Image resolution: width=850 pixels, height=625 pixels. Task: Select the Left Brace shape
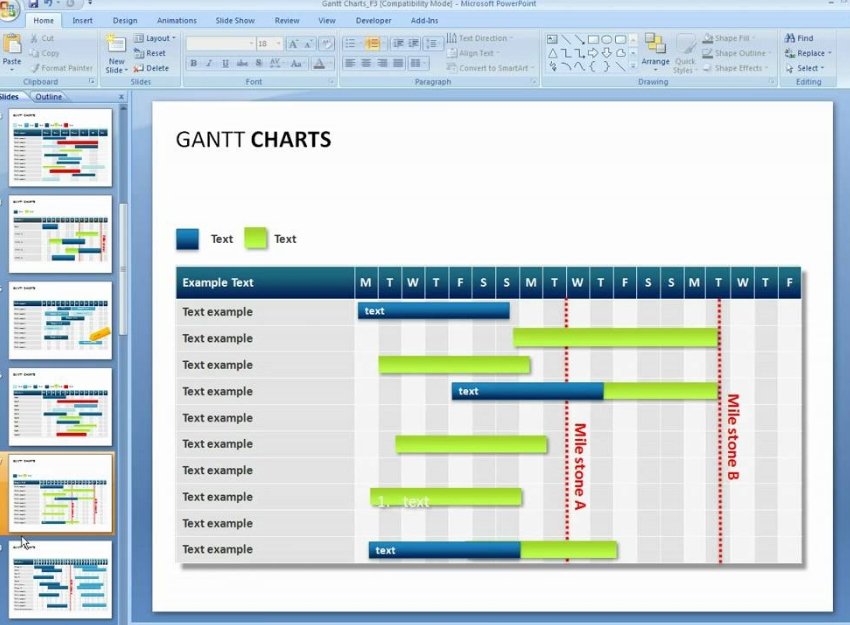pos(593,67)
